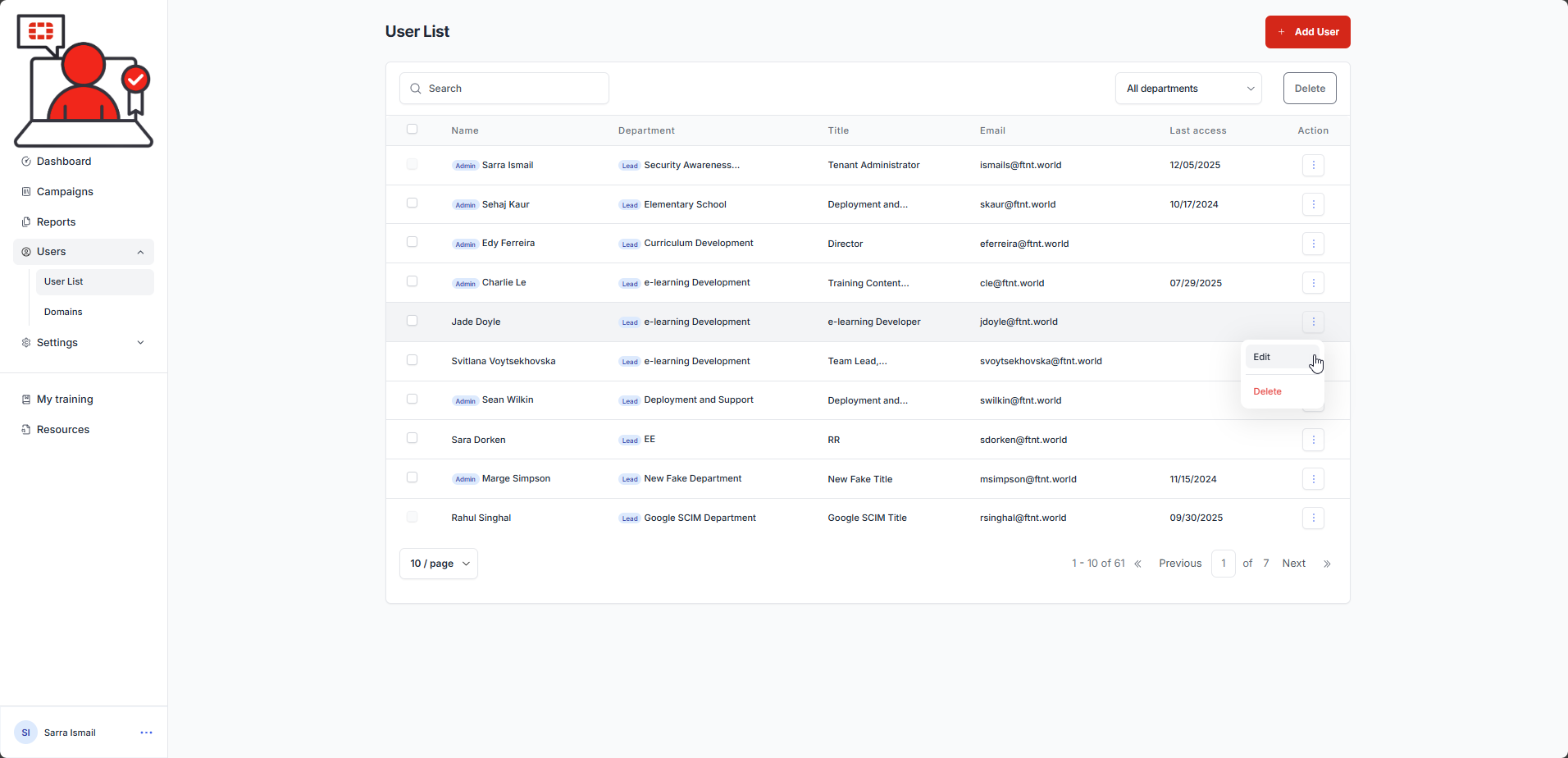Go to User List in sidebar
The width and height of the screenshot is (1568, 758).
[x=95, y=281]
